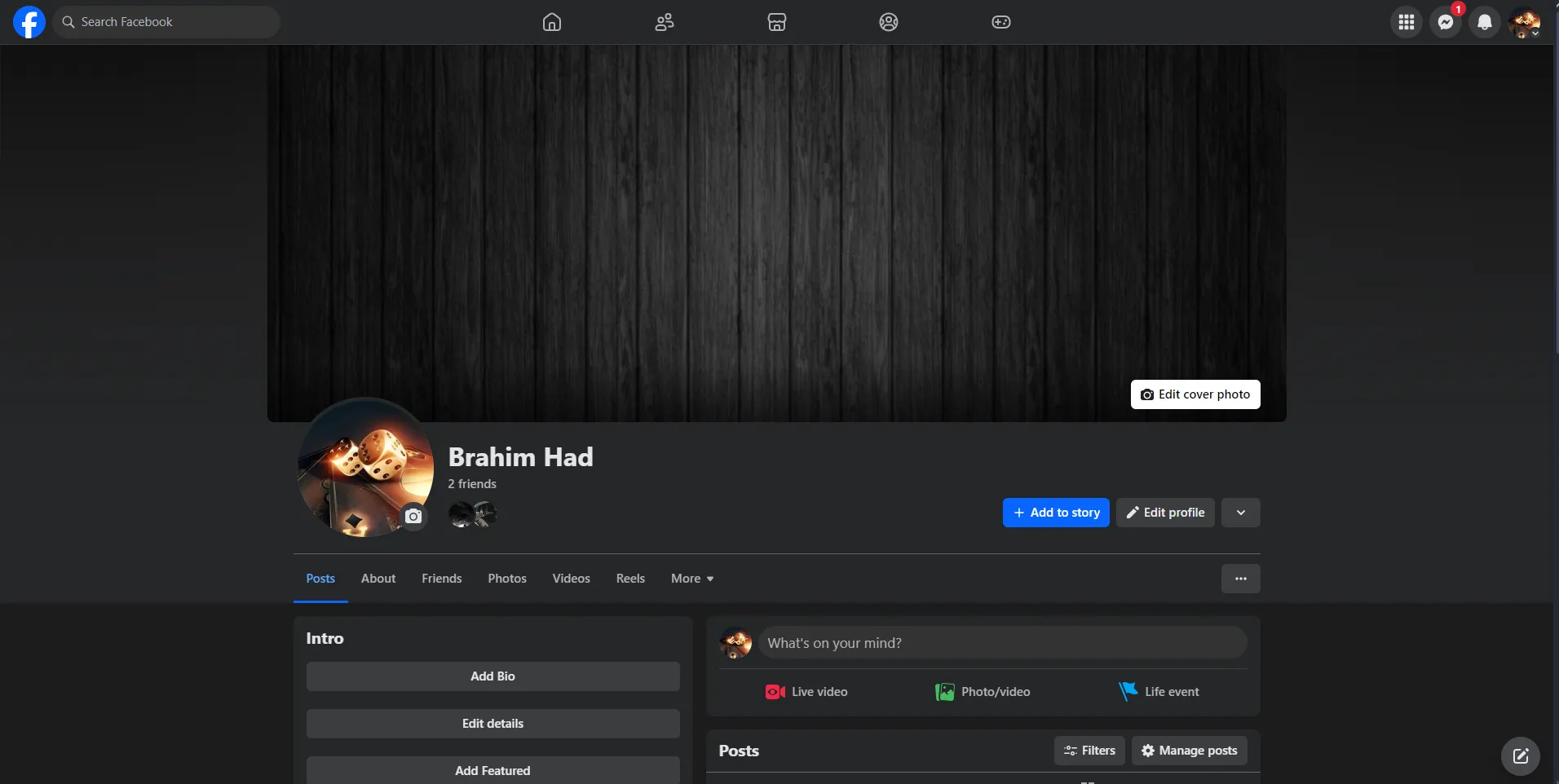This screenshot has width=1559, height=784.
Task: Switch to the Photos tab
Action: pyautogui.click(x=507, y=579)
